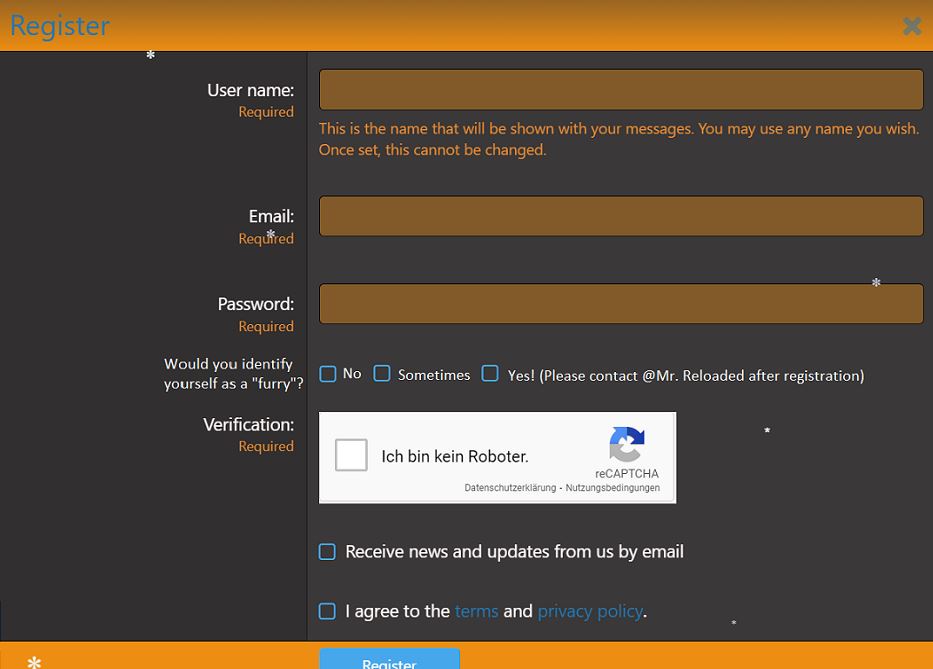This screenshot has width=933, height=669.
Task: Close the Register dialog with the X icon
Action: [911, 26]
